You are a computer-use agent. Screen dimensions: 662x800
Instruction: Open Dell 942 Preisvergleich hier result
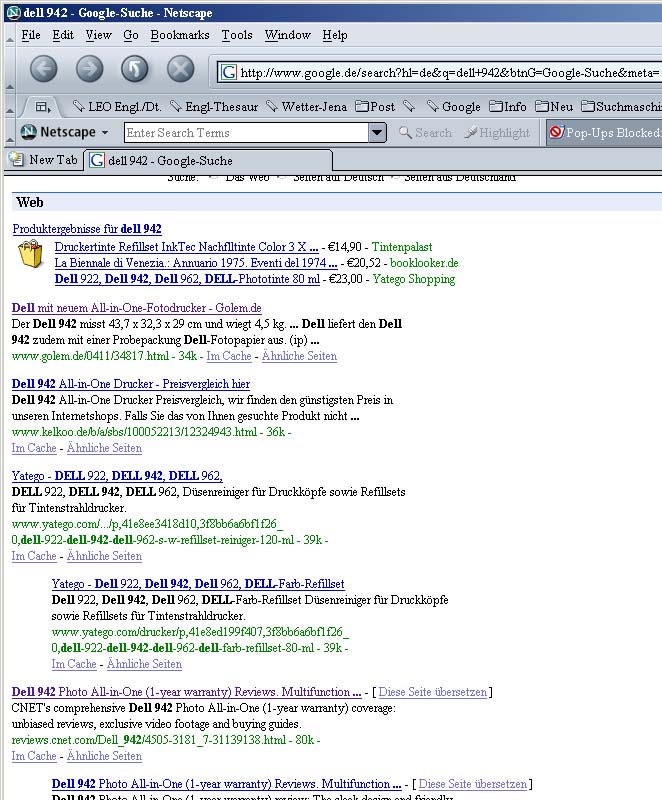[x=131, y=384]
